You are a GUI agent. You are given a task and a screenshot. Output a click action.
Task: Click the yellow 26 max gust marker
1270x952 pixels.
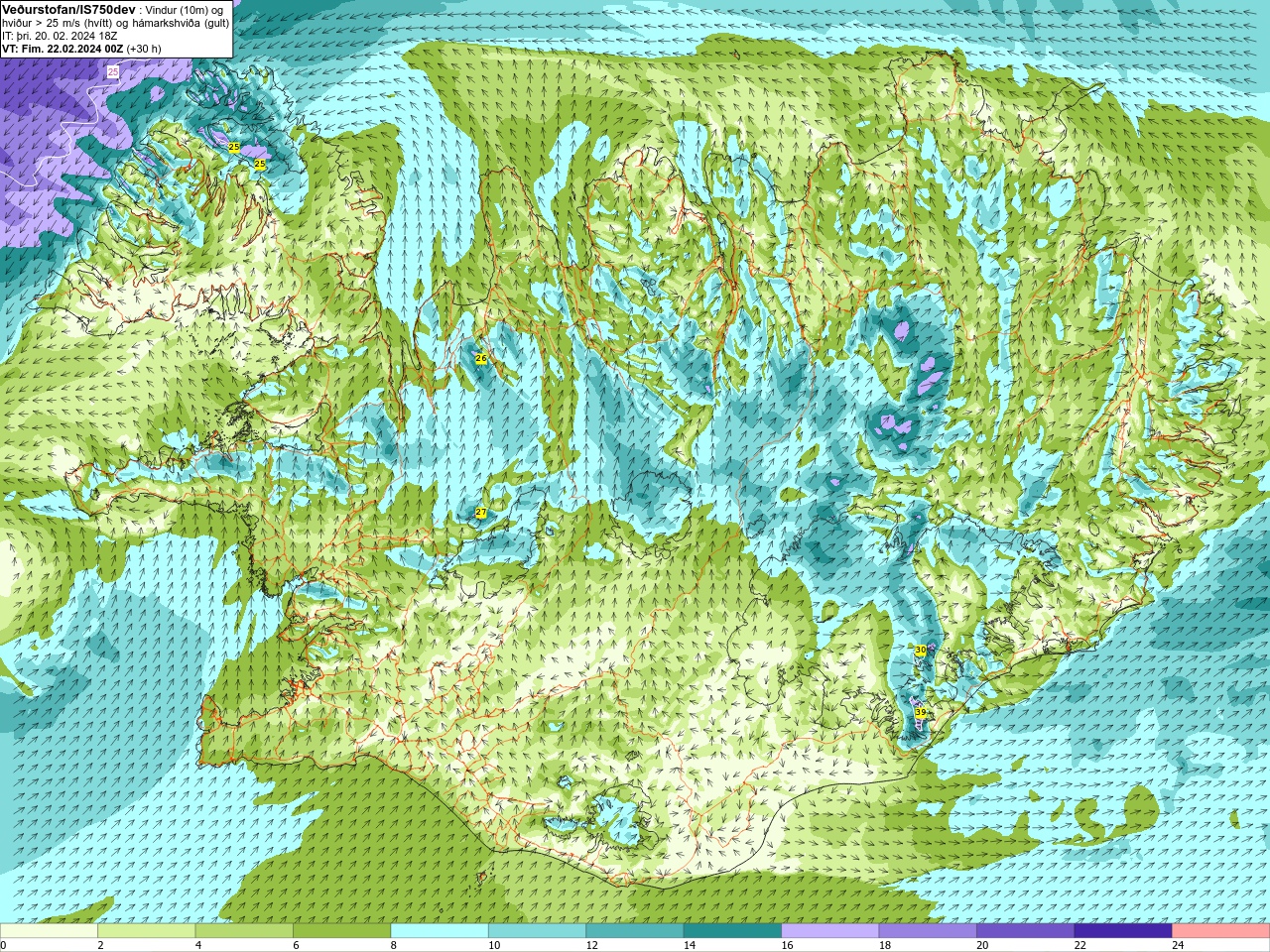[x=481, y=358]
